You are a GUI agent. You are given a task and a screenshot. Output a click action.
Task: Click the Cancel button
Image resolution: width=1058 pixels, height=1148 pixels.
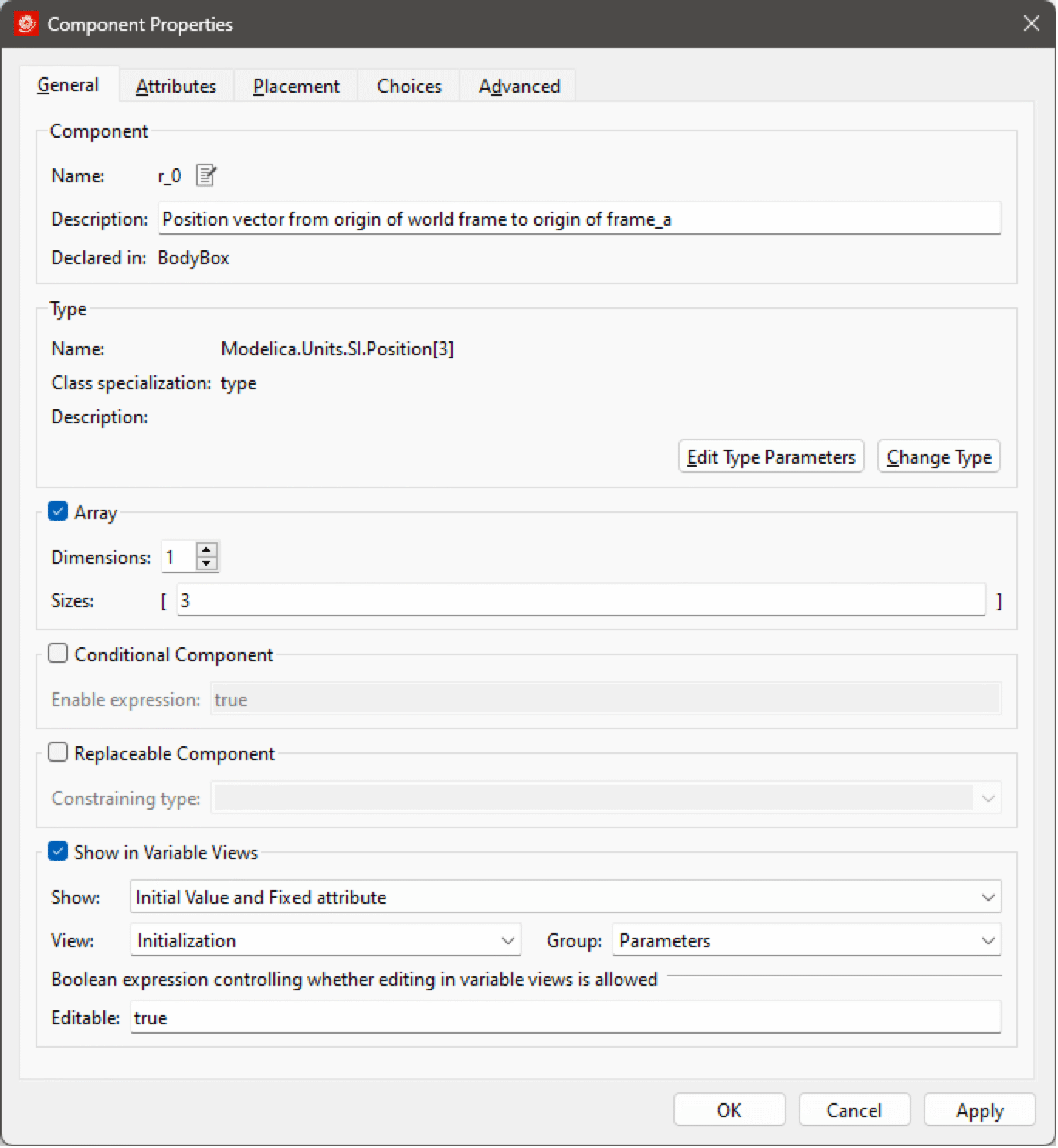point(854,1110)
